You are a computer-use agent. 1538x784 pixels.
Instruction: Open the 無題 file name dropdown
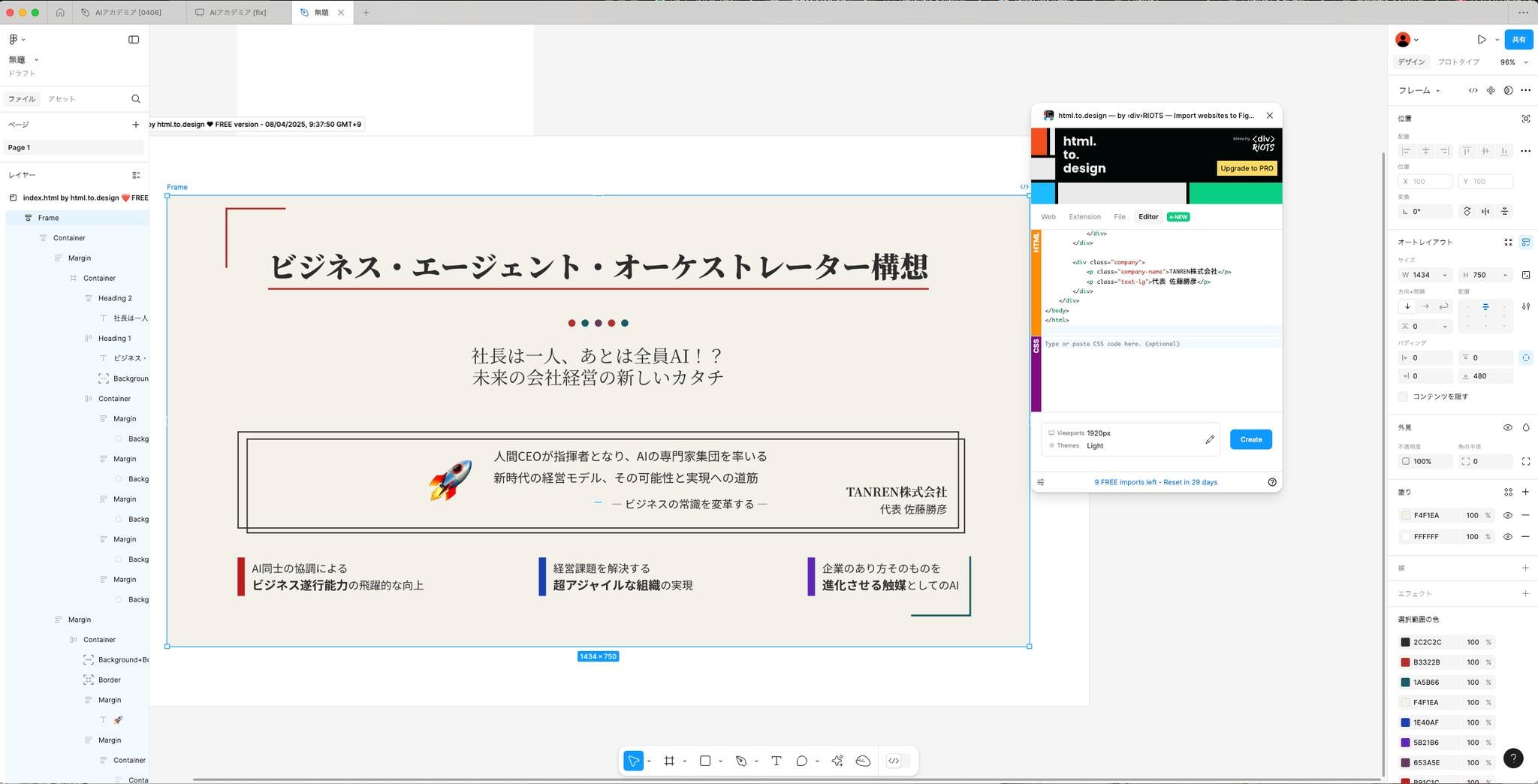(x=23, y=60)
